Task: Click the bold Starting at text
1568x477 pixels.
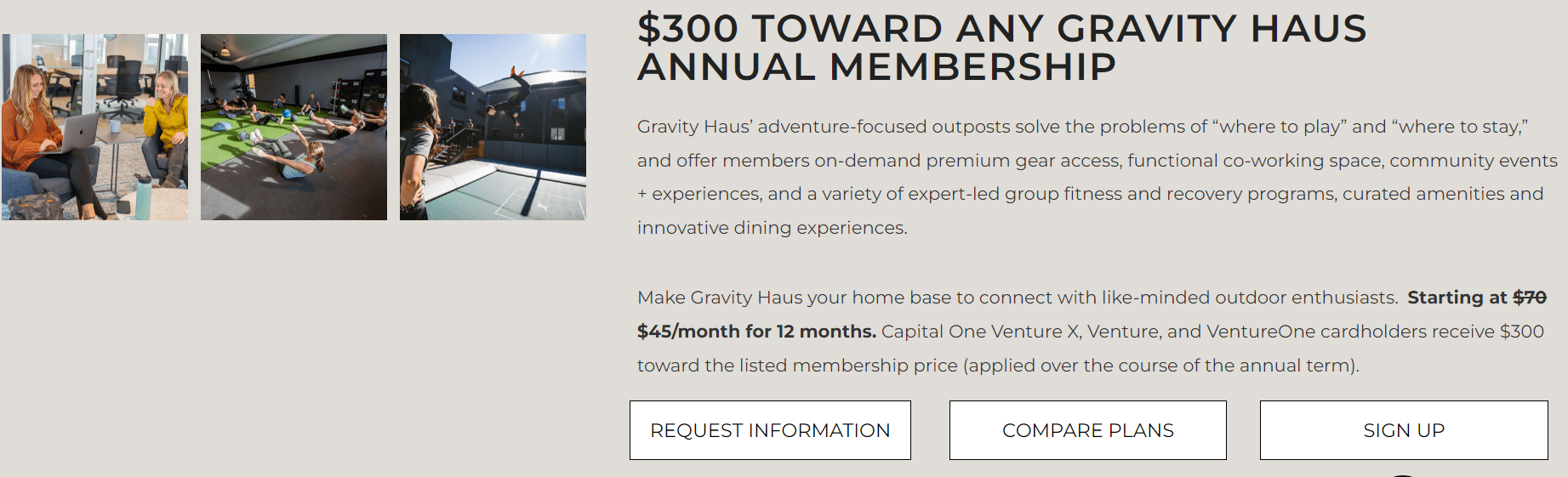Action: [1457, 298]
